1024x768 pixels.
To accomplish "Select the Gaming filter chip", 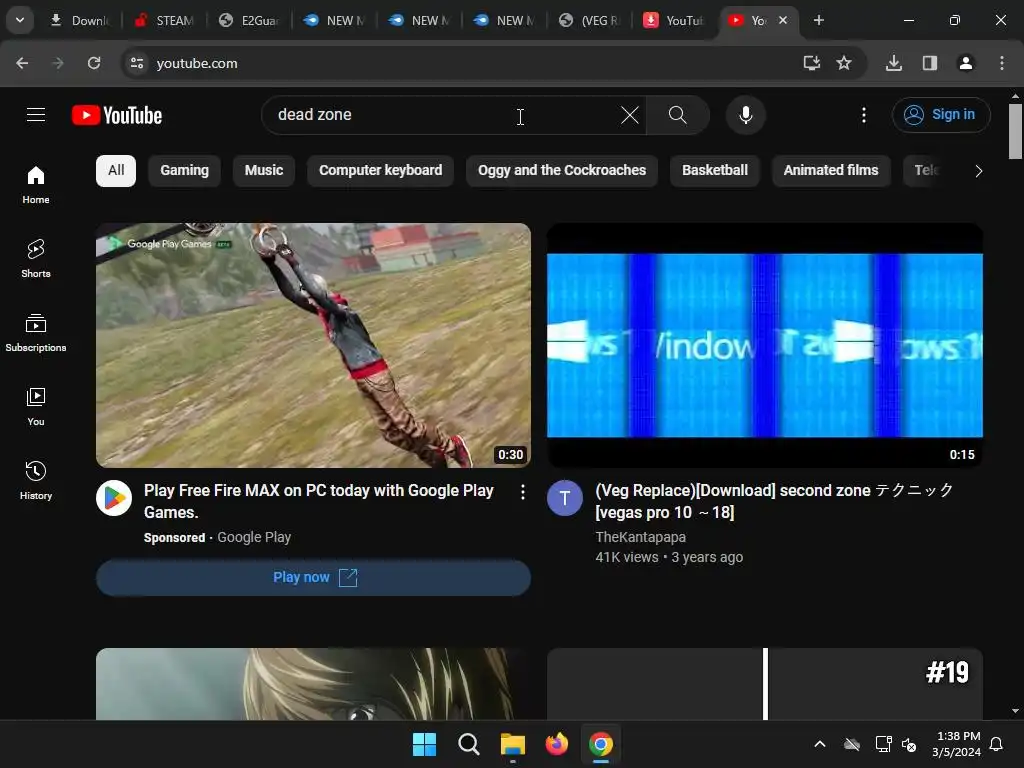I will click(x=184, y=171).
